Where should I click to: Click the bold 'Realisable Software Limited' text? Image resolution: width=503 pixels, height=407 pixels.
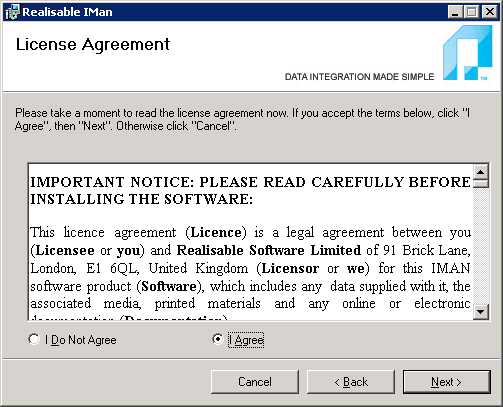click(269, 250)
